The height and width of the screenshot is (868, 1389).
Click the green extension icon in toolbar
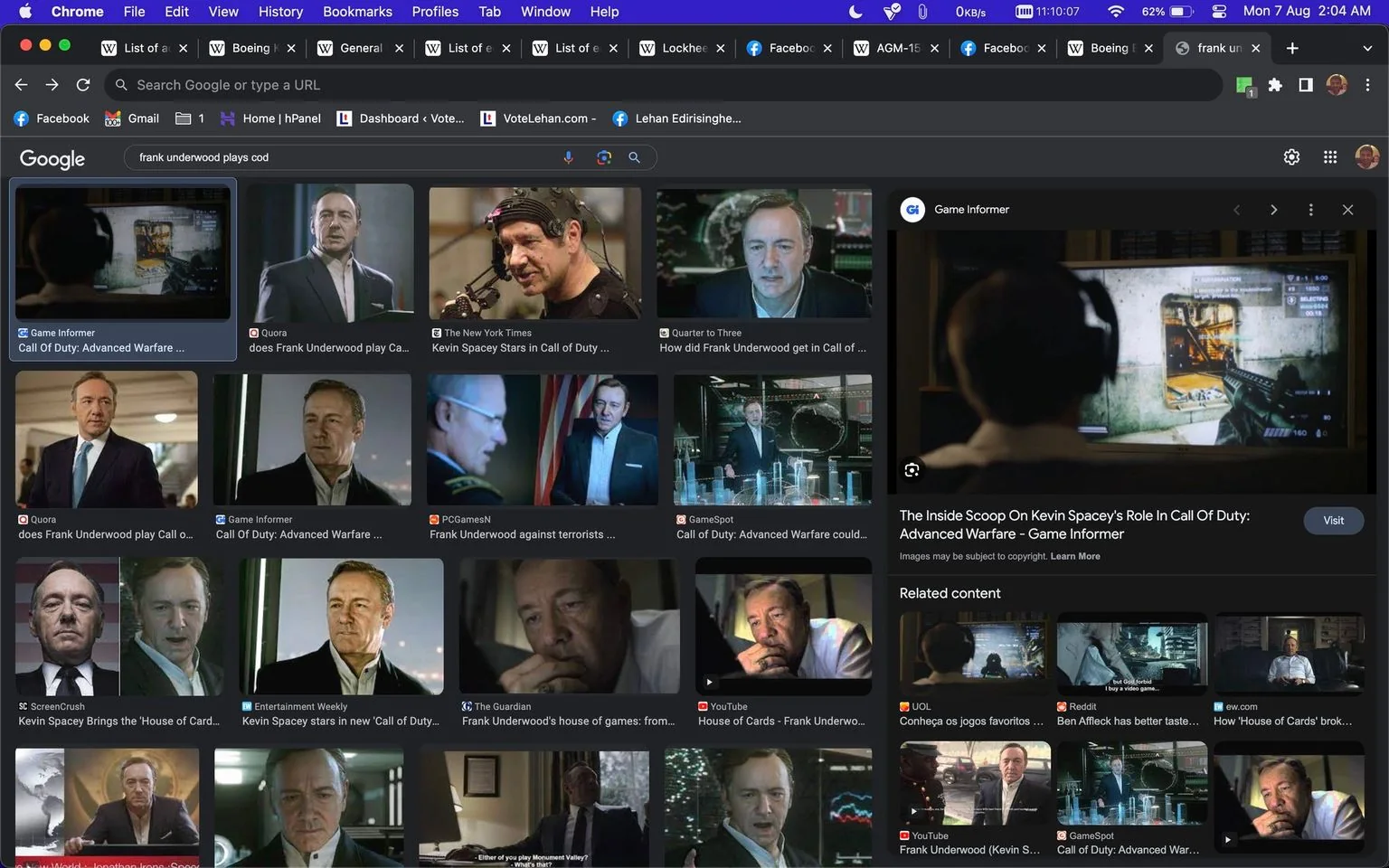pyautogui.click(x=1244, y=85)
